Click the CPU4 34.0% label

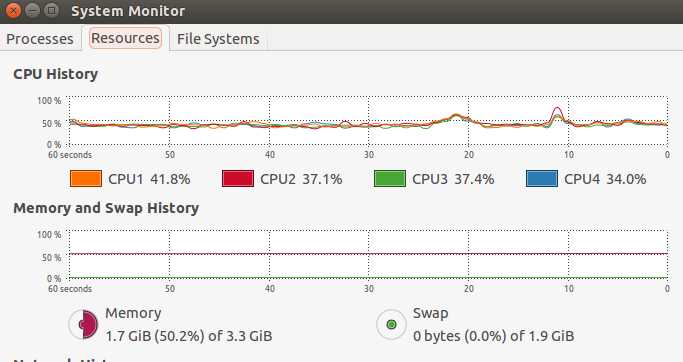[x=605, y=179]
